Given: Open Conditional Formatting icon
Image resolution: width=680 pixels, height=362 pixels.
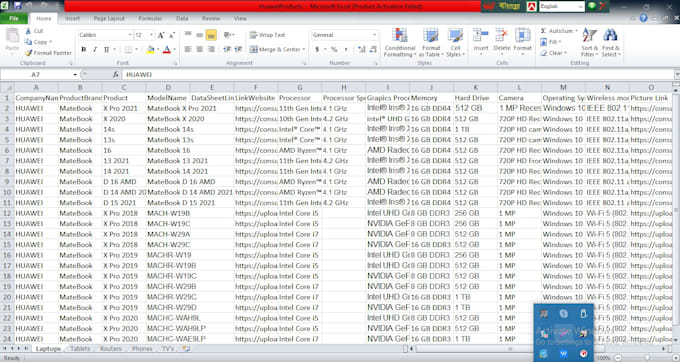Looking at the screenshot, I should 399,35.
